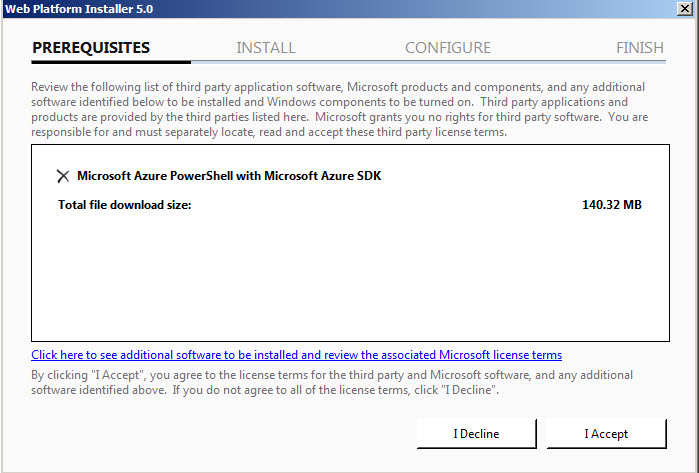The image size is (699, 473).
Task: Go to the CONFIGURE step heading
Action: click(x=448, y=48)
